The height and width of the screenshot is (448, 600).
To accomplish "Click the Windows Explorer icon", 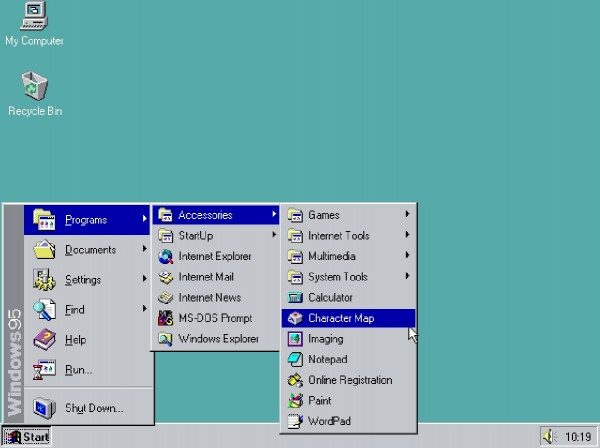I will tap(166, 339).
